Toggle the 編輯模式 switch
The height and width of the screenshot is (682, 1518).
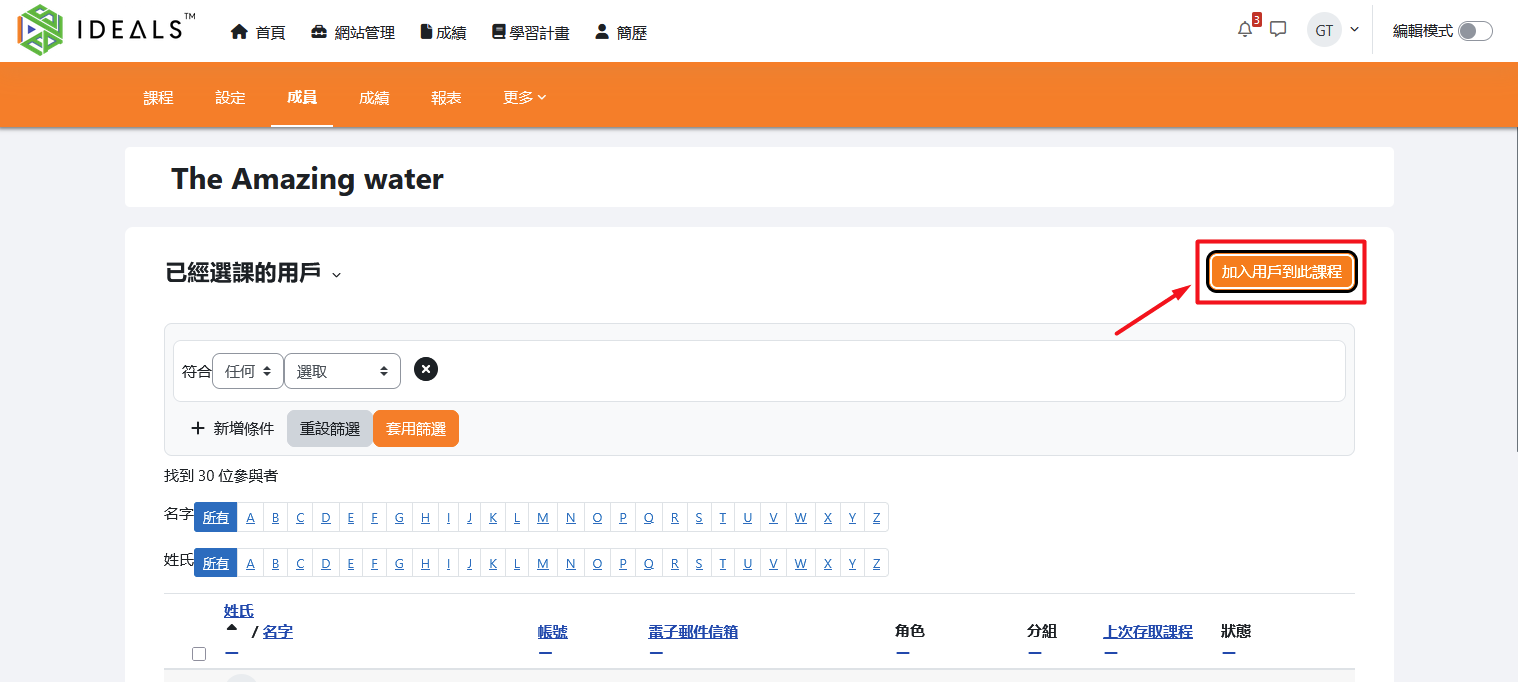[x=1474, y=31]
